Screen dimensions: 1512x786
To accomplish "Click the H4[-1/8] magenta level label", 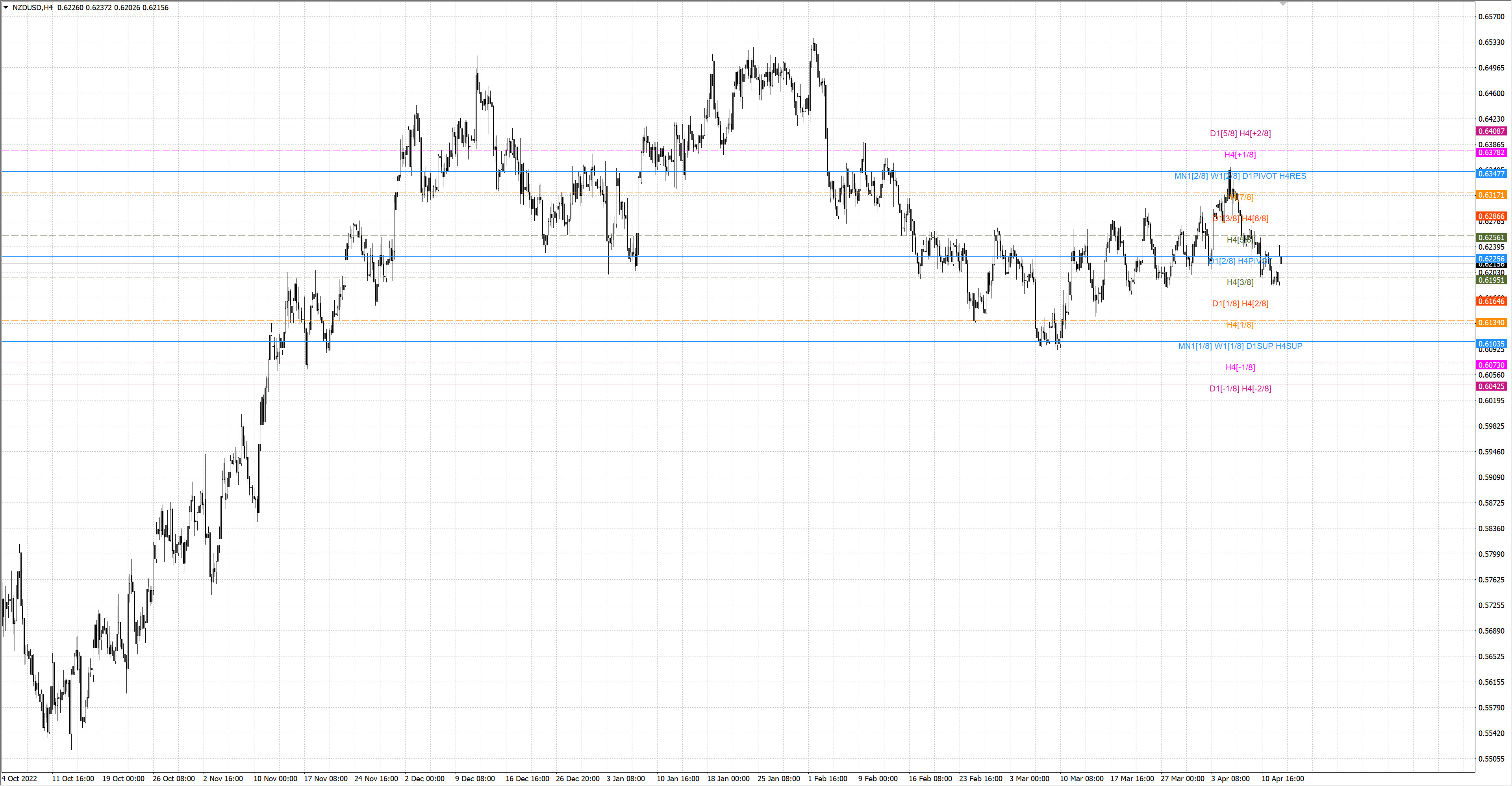I will (1240, 367).
